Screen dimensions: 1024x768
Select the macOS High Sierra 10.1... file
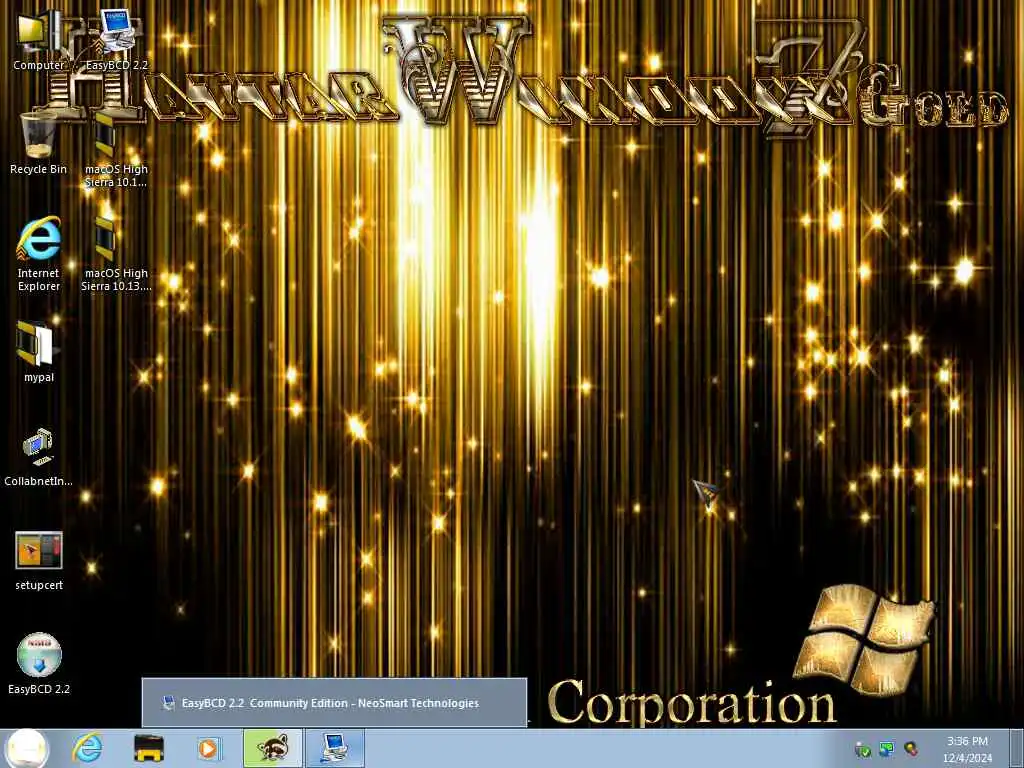click(x=116, y=150)
